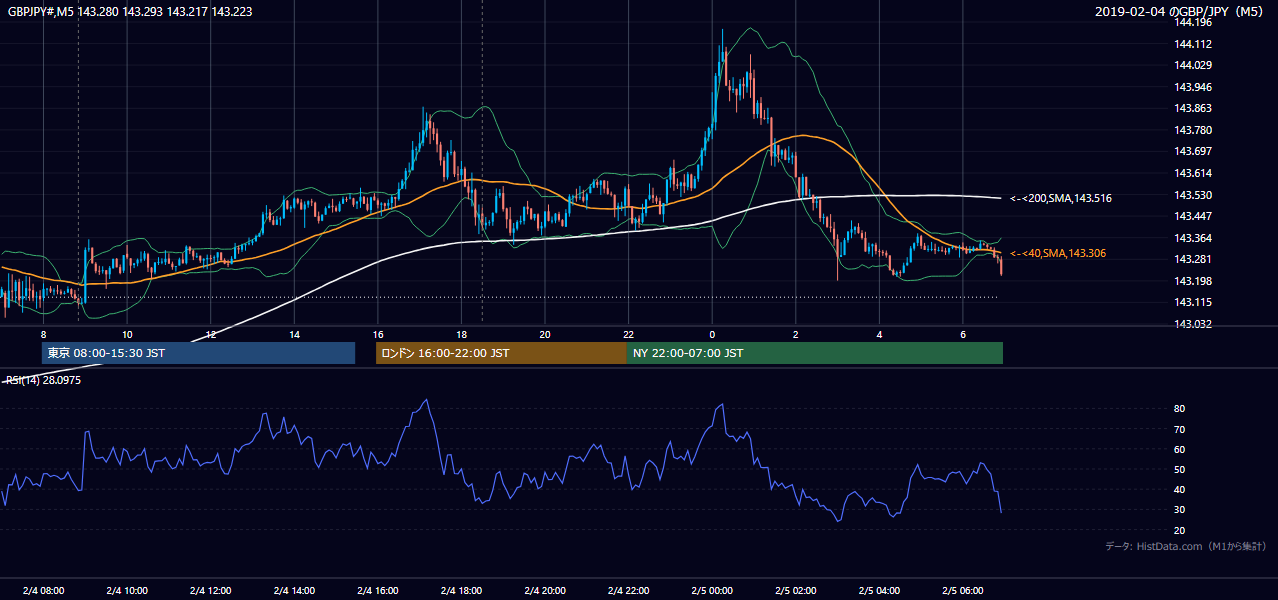This screenshot has width=1278, height=600.
Task: Click hour tick 18 under the price chart
Action: coord(461,334)
